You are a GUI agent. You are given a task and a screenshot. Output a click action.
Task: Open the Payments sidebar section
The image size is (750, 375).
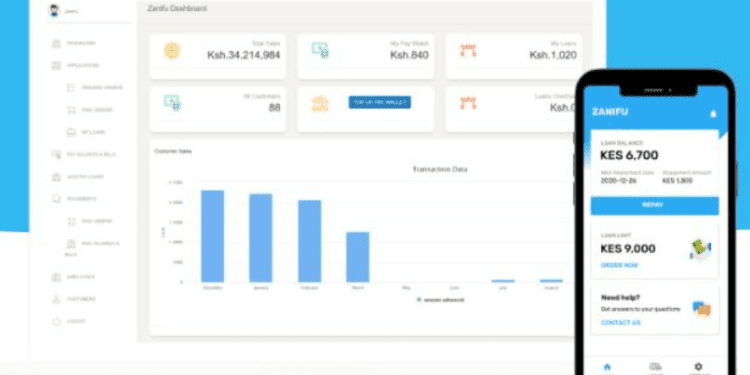[74, 199]
